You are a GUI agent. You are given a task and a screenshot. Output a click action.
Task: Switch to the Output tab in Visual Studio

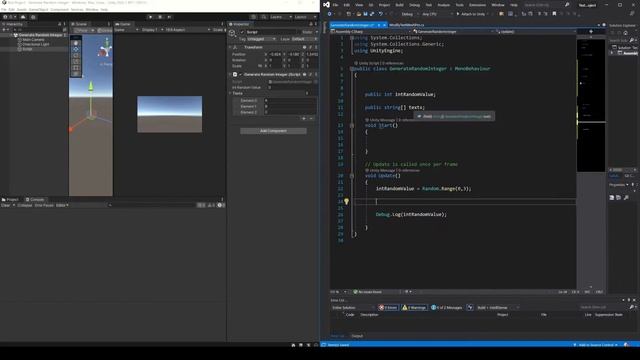(x=357, y=336)
